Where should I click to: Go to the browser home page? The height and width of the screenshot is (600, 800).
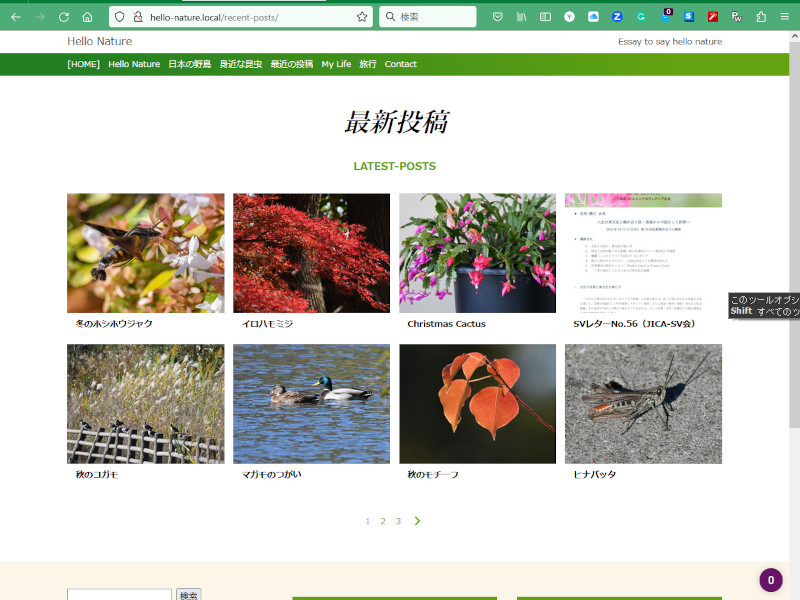point(88,17)
